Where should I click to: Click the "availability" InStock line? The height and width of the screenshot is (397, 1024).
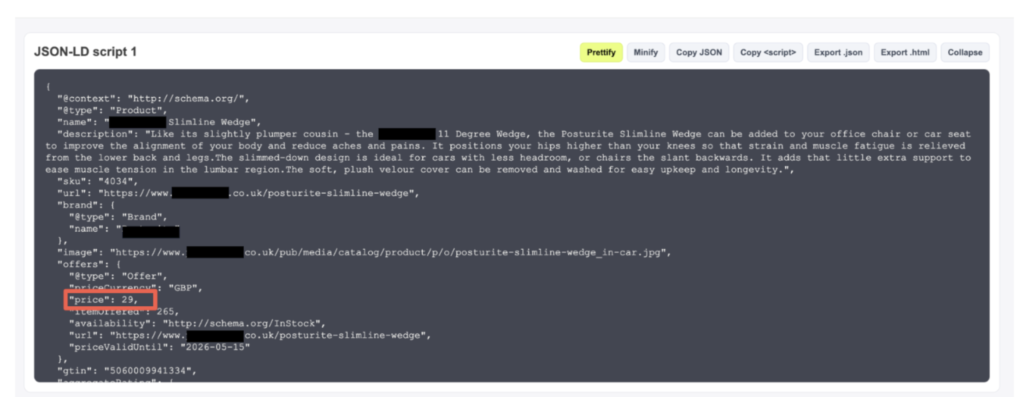click(197, 323)
